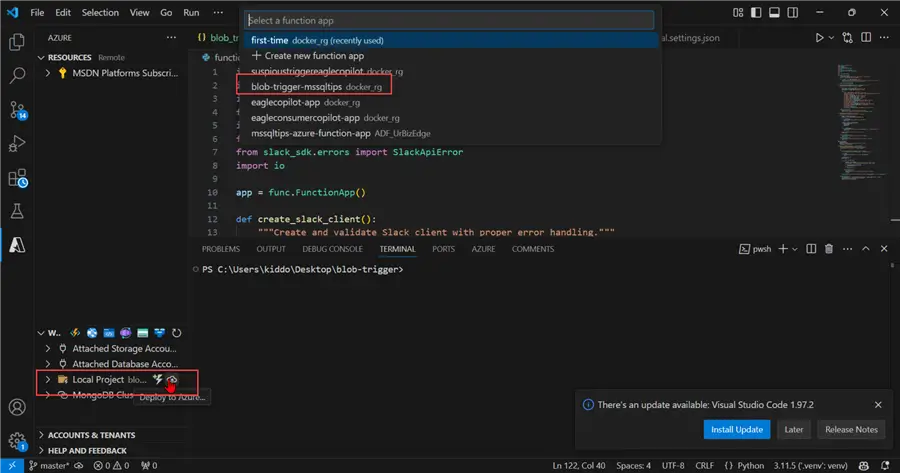
Task: Open the Explorer view in activity bar
Action: (17, 42)
